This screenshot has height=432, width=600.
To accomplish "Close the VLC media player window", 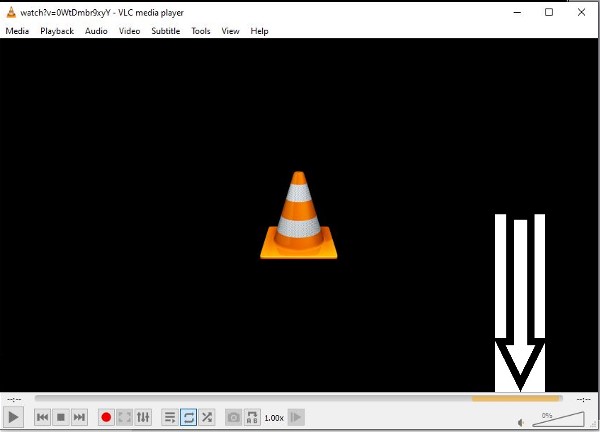I will (581, 12).
